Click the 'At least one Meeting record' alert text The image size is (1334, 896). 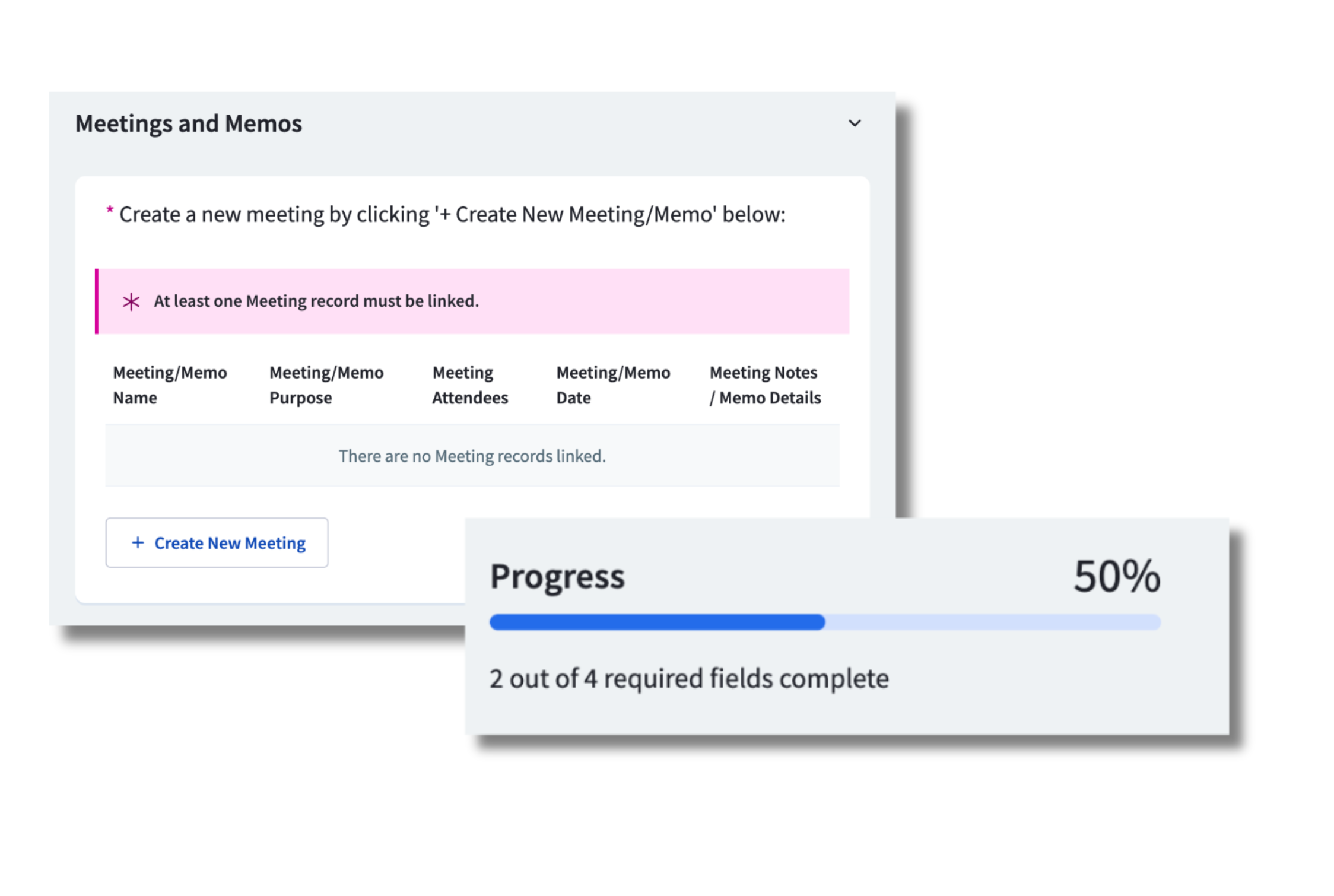(316, 301)
